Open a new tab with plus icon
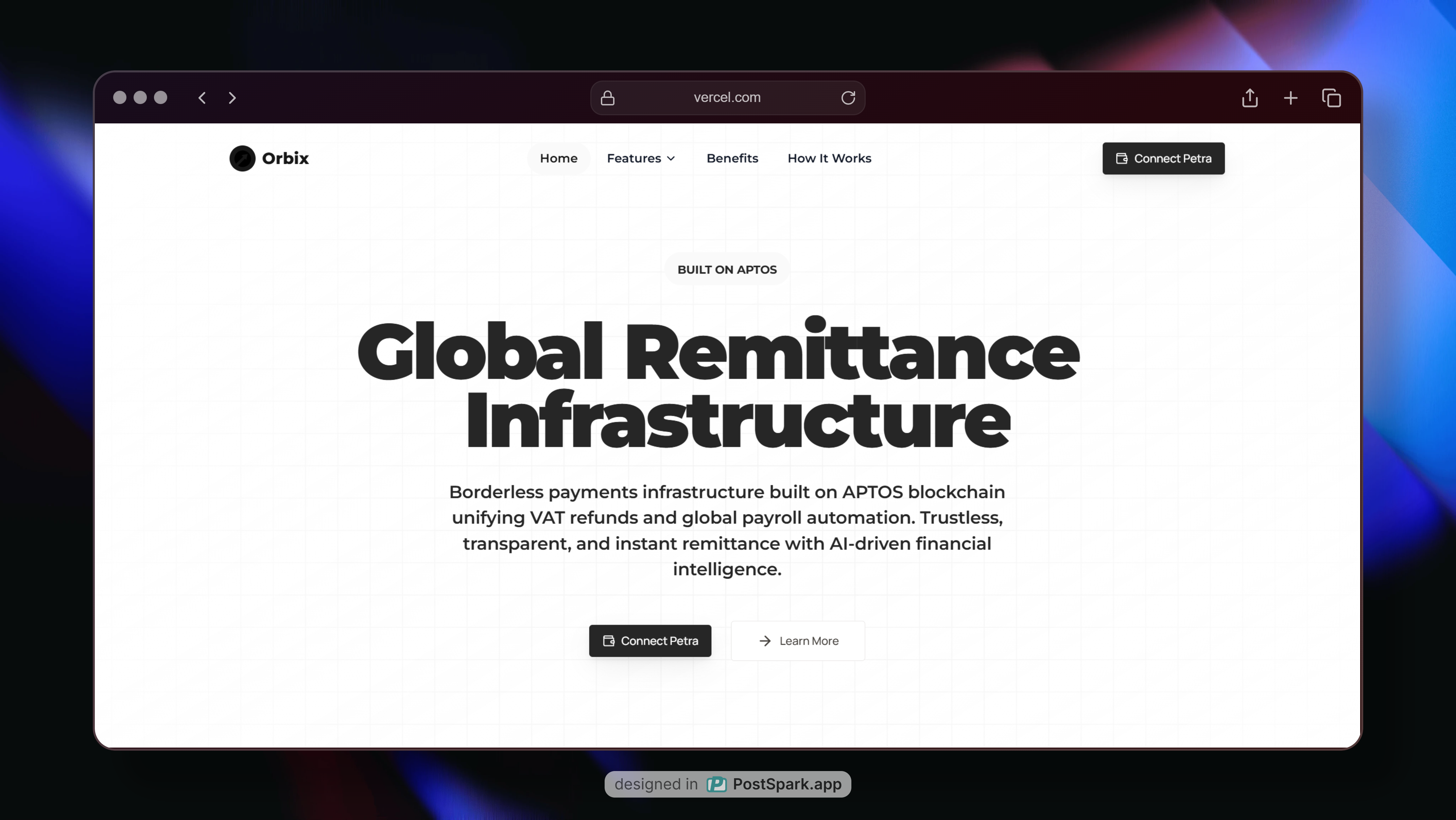1456x820 pixels. click(1290, 98)
